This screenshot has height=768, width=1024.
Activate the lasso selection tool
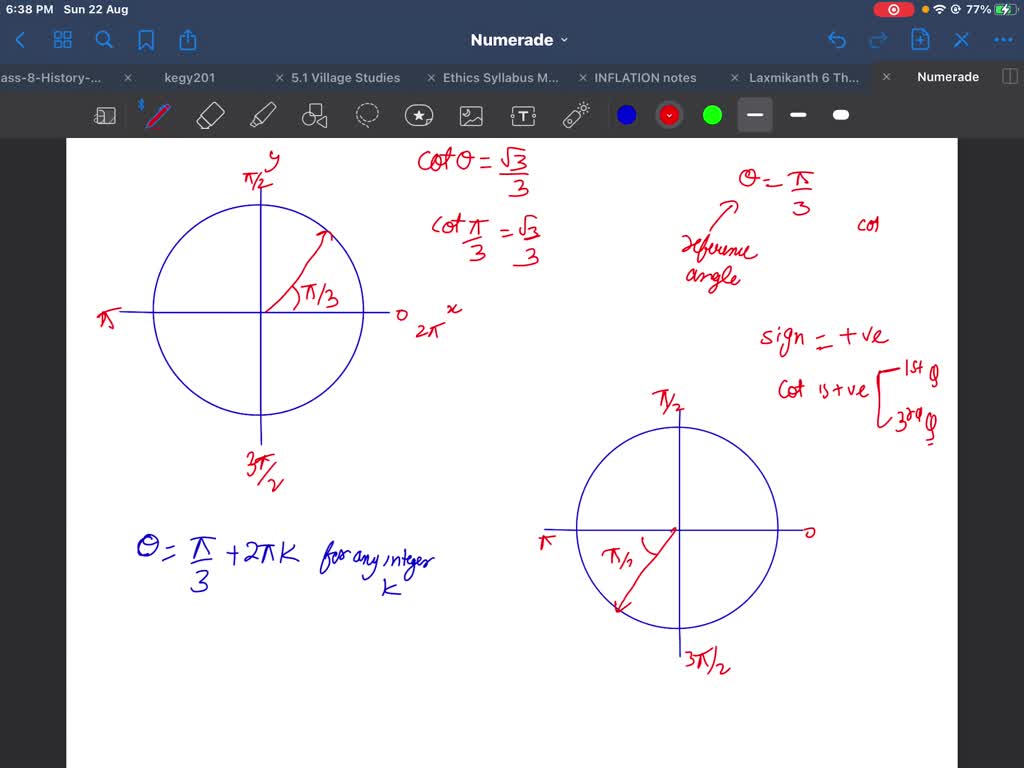367,114
